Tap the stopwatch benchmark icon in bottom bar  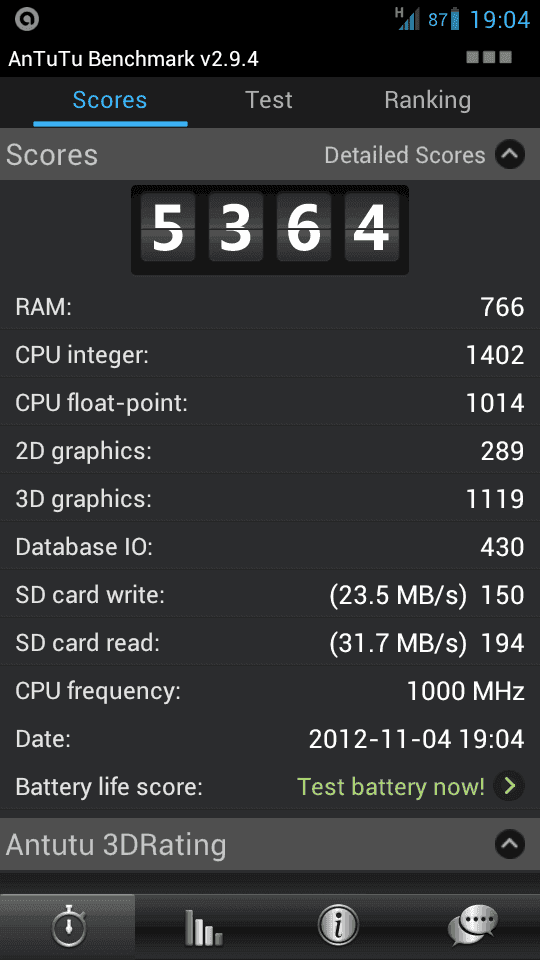pos(67,926)
